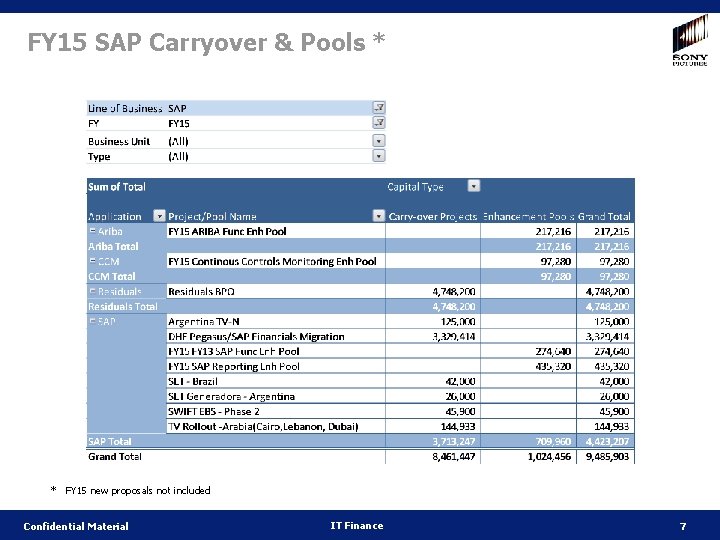Open the FY filter icon
This screenshot has height=540, width=720.
379,123
